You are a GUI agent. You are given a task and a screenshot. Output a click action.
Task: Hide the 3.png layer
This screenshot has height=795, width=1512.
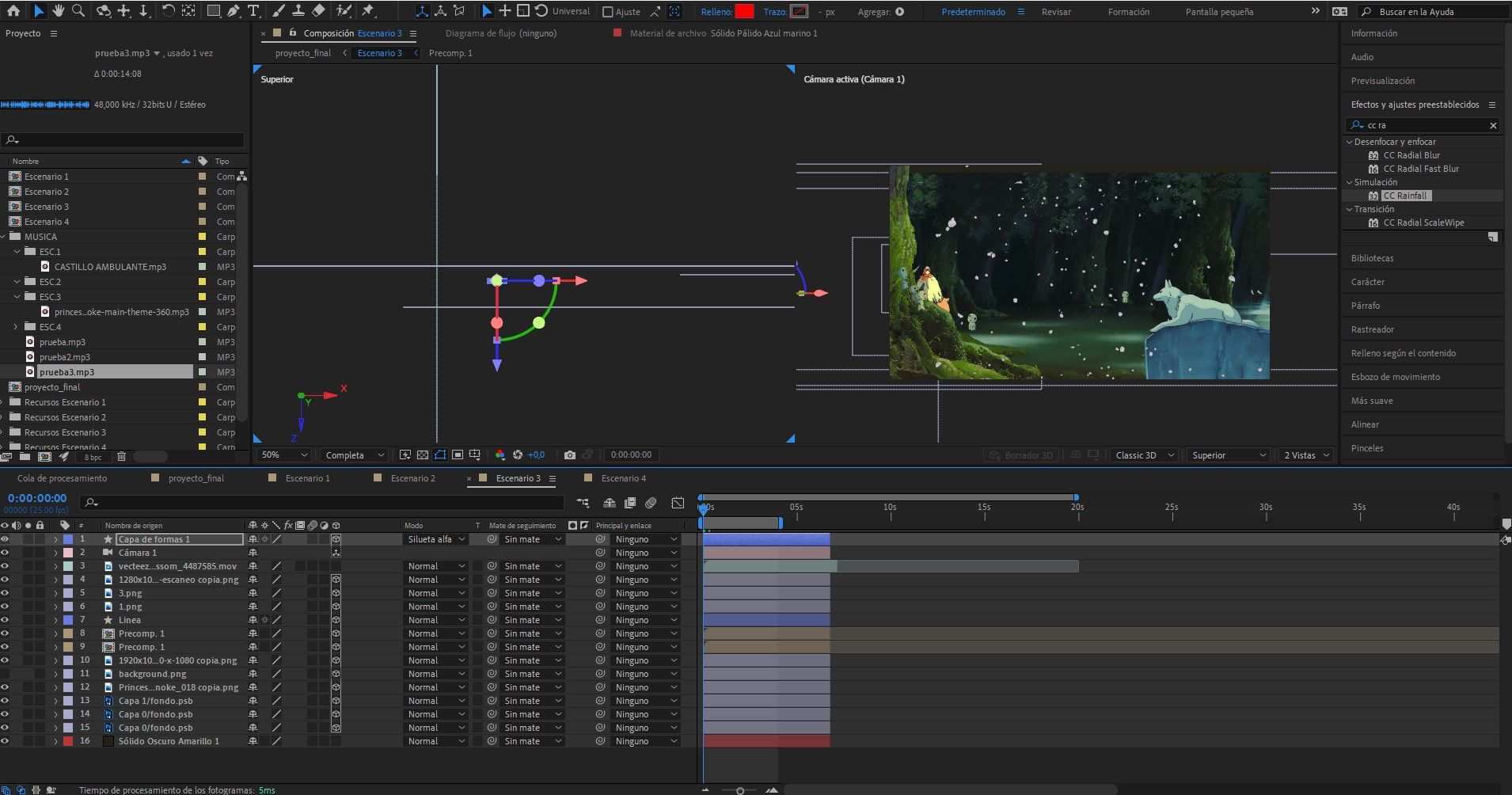tap(5, 593)
